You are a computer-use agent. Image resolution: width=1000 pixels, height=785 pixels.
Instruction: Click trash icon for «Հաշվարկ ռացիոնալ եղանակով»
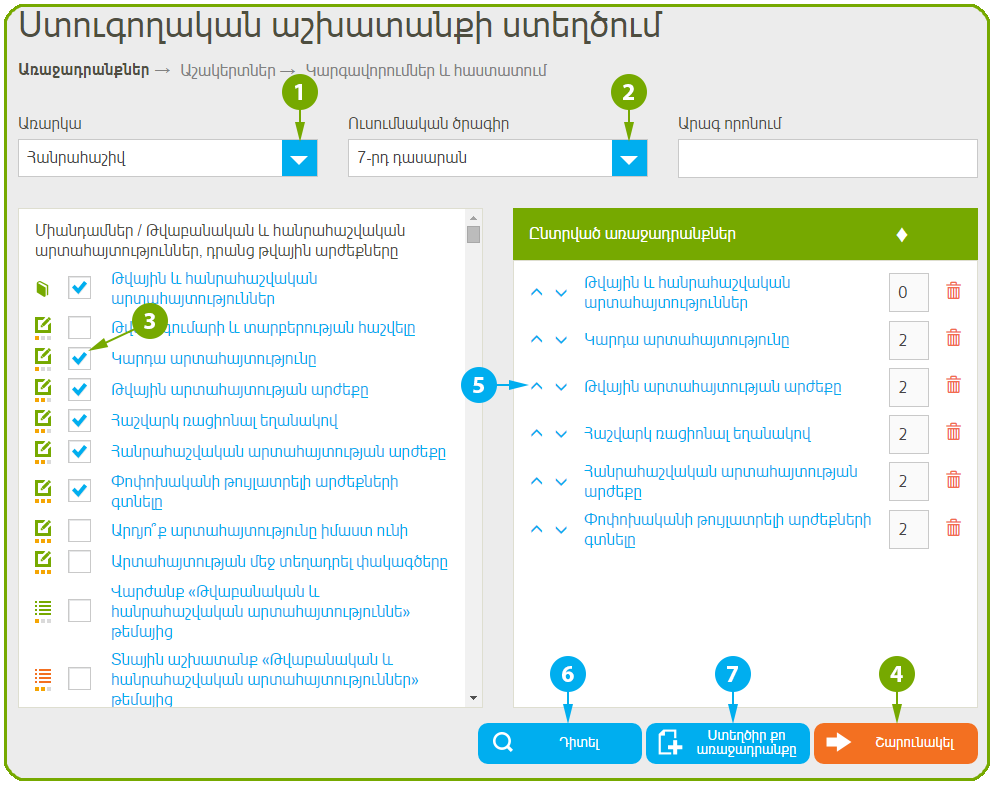953,432
